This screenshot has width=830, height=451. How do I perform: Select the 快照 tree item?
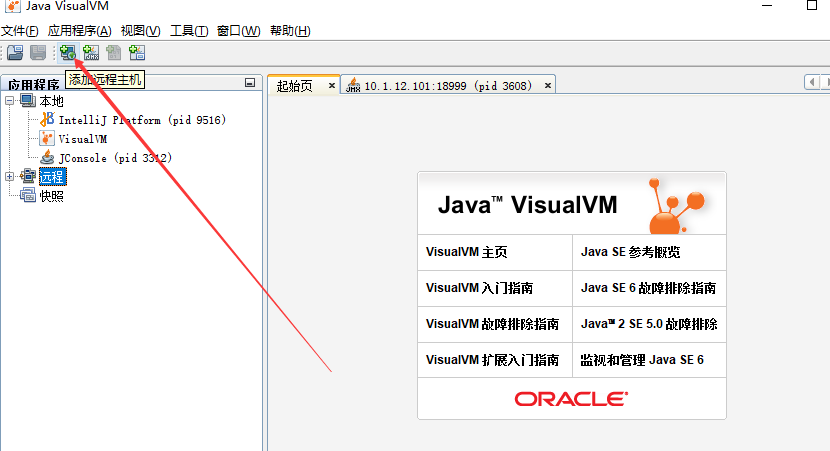[52, 196]
